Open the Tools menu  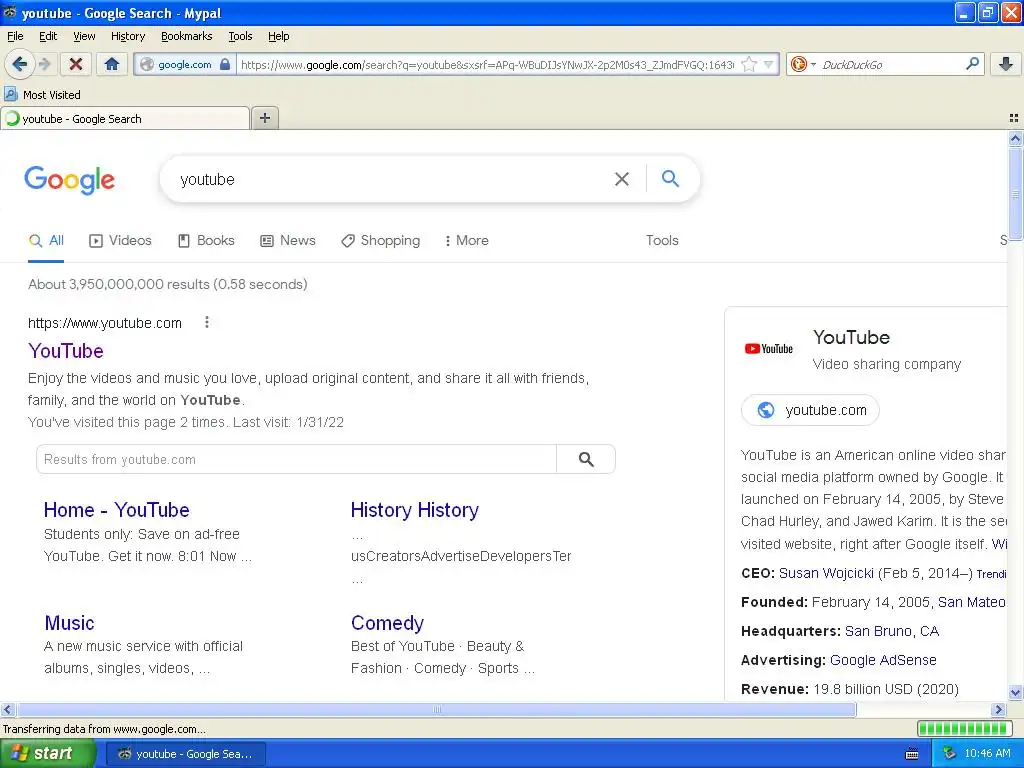click(240, 36)
